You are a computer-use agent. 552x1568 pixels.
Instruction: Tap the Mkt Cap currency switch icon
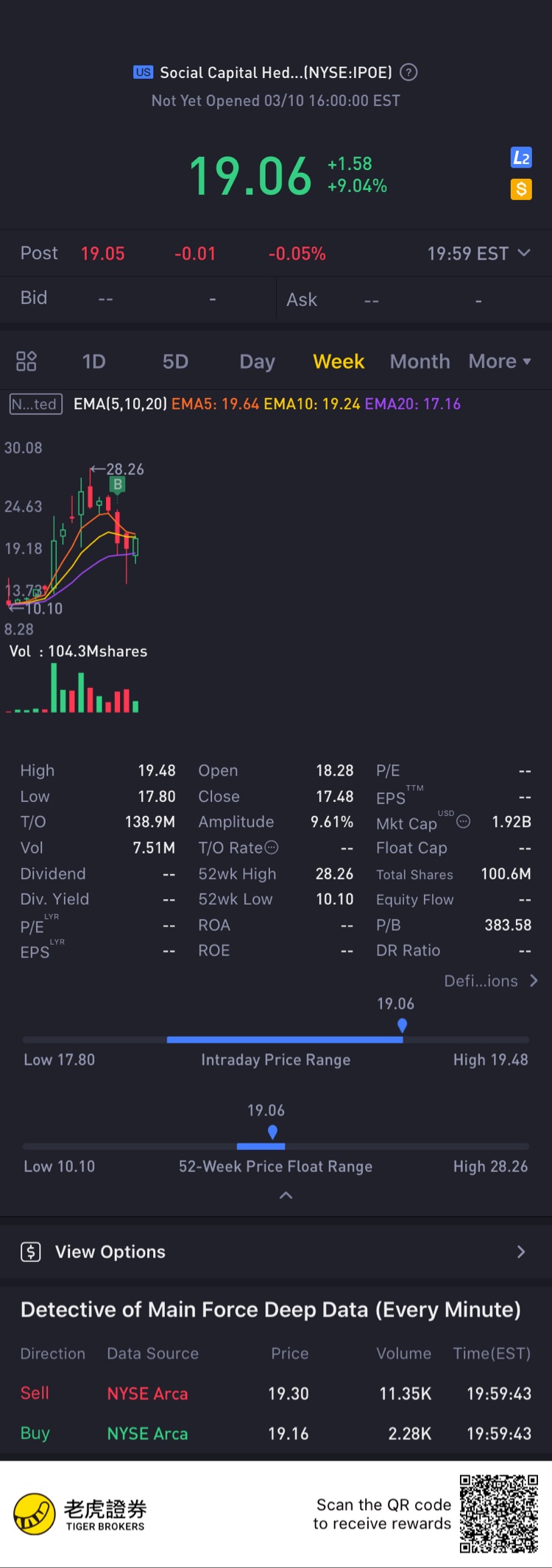point(464,821)
